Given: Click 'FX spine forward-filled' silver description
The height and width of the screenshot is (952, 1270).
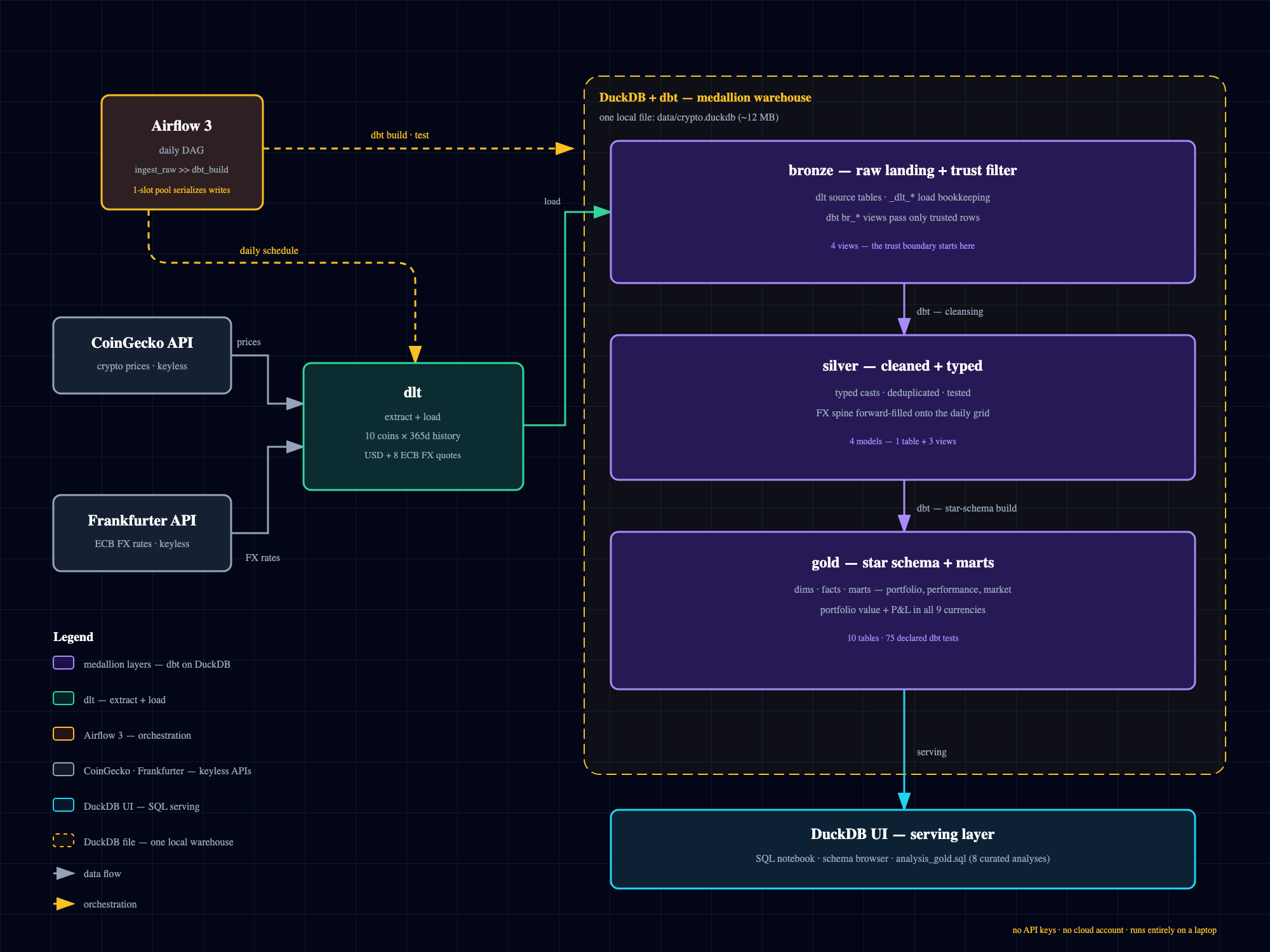Looking at the screenshot, I should coord(903,413).
